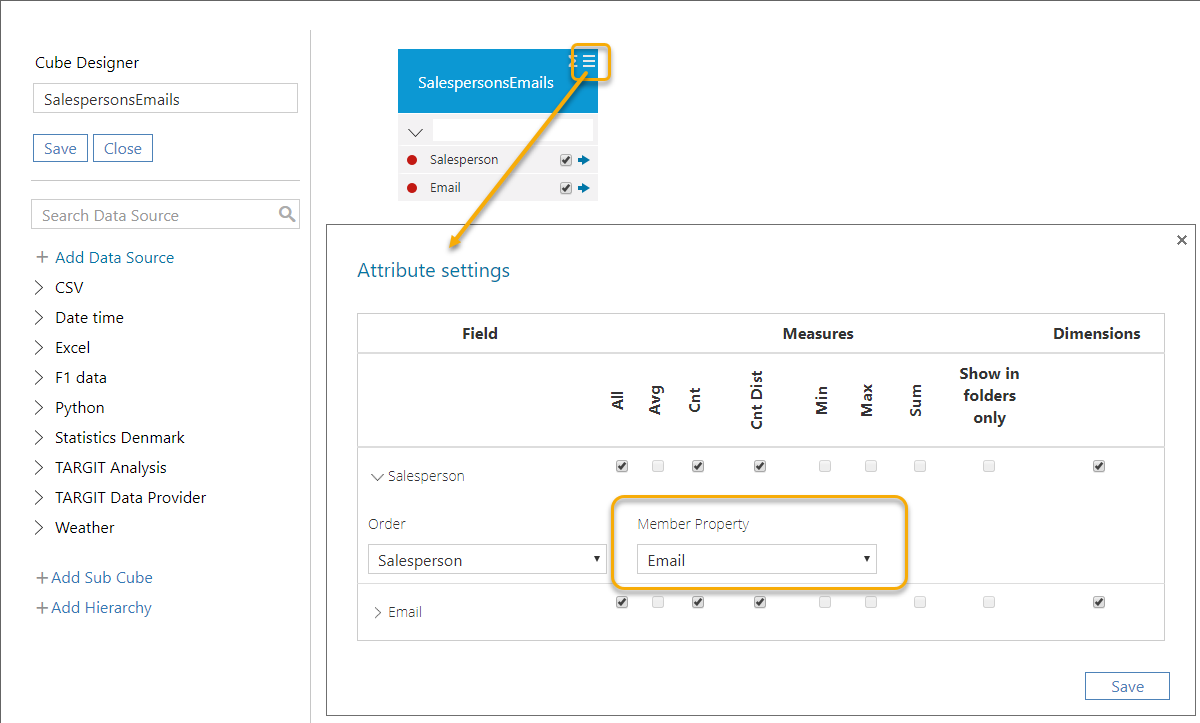Expand Statistics Denmark data source
The width and height of the screenshot is (1200, 723).
[x=39, y=437]
